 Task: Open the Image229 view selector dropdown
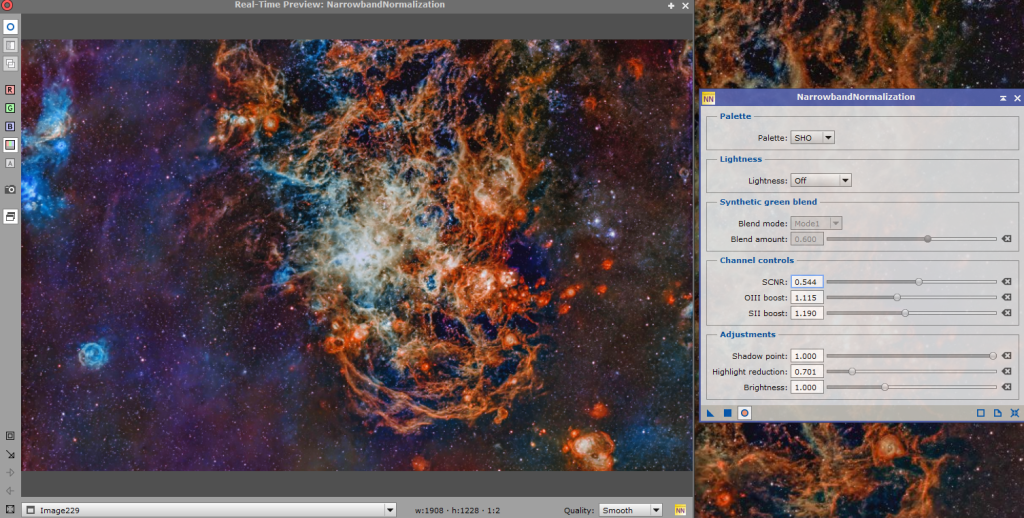[x=209, y=510]
